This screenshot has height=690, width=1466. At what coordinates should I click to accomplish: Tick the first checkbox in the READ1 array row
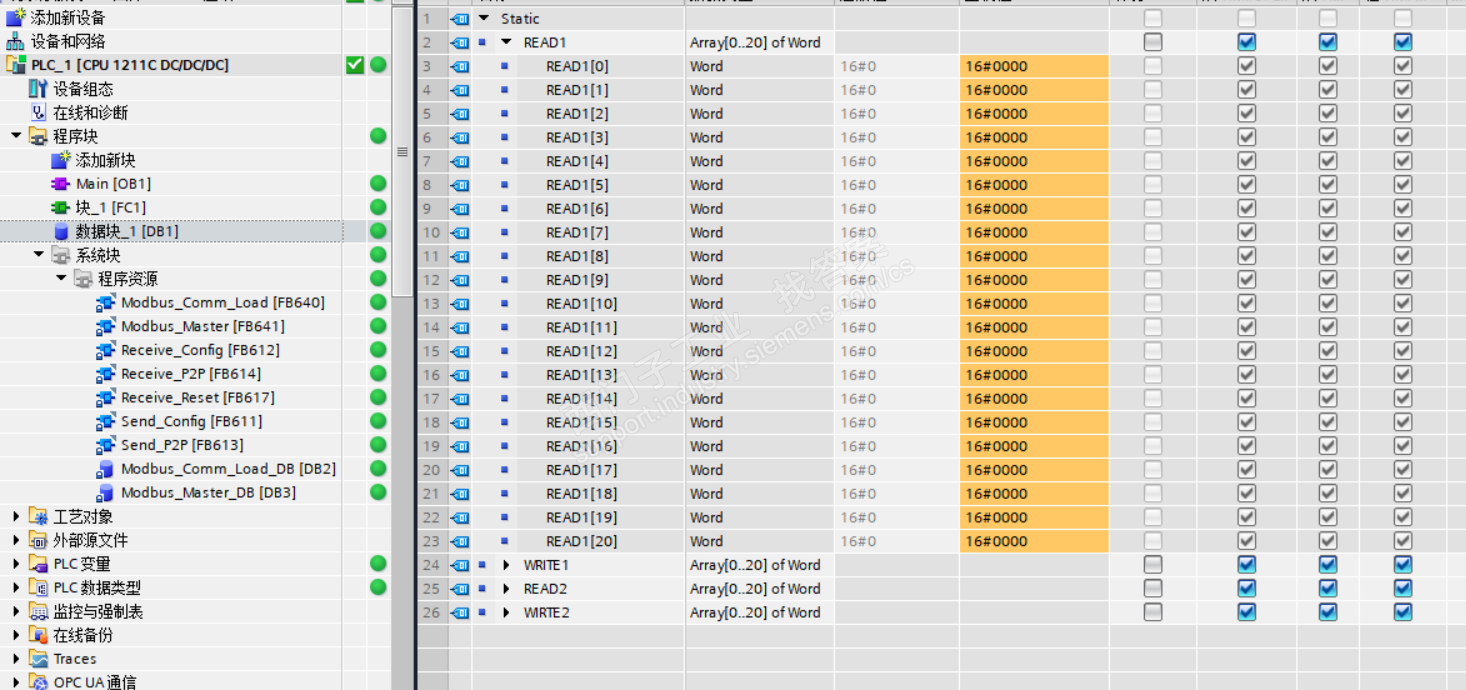(x=1153, y=42)
